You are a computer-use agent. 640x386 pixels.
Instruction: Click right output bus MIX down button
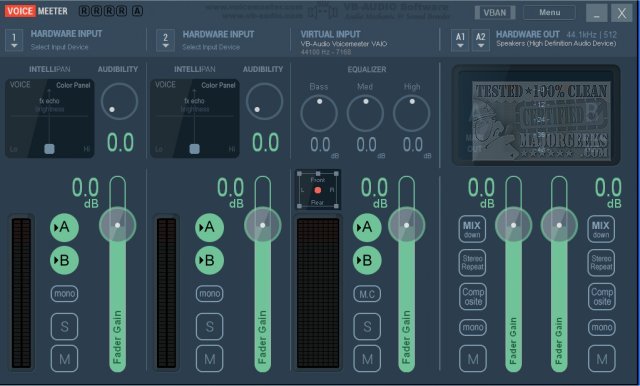pos(601,229)
